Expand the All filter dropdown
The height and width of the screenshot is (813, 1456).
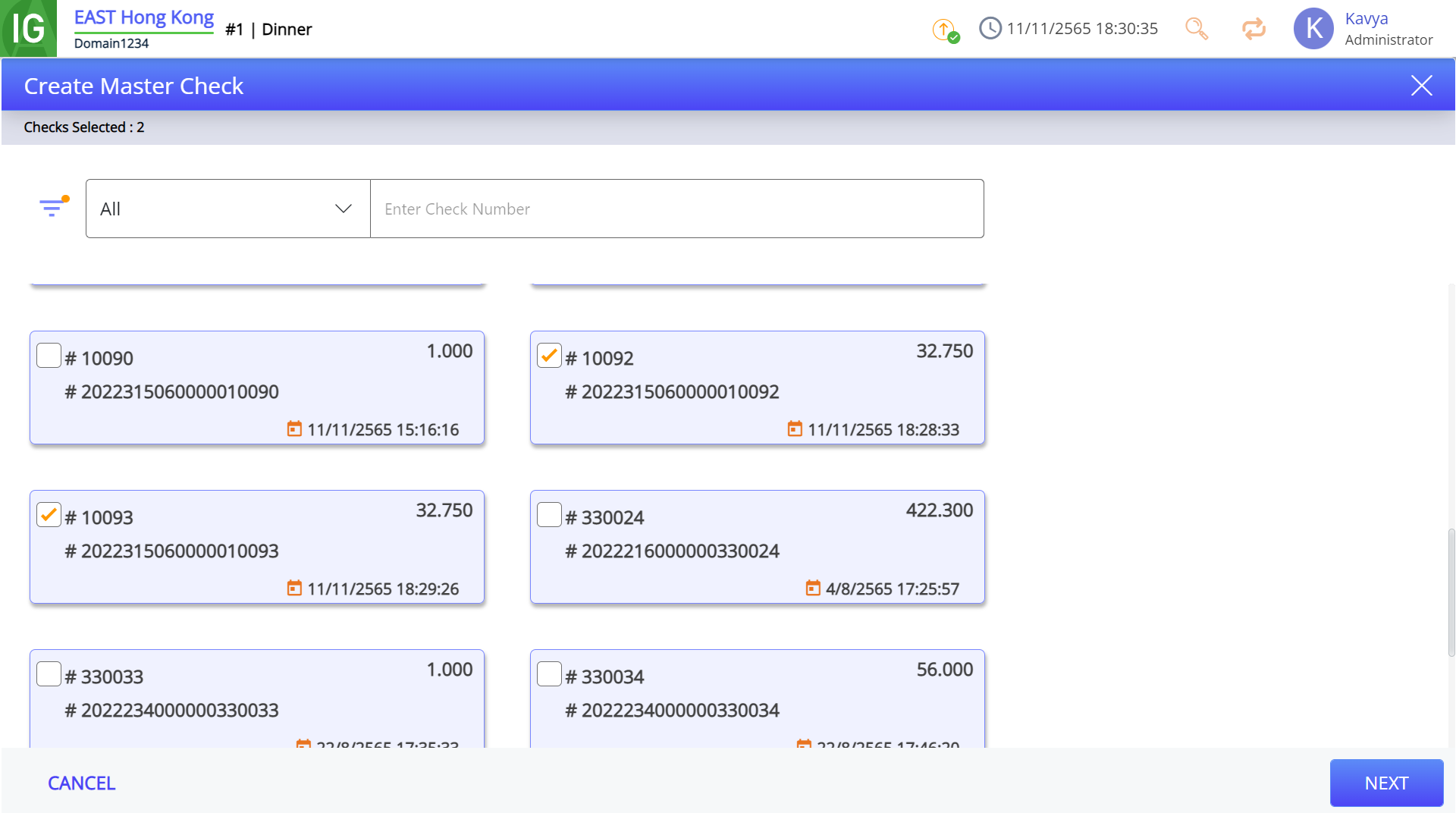pyautogui.click(x=228, y=209)
